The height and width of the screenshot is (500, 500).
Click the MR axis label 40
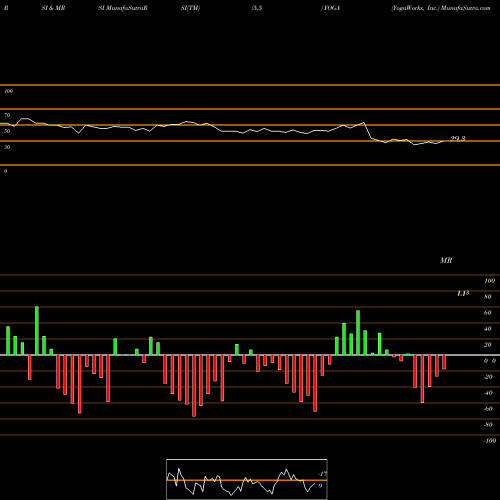pyautogui.click(x=488, y=329)
